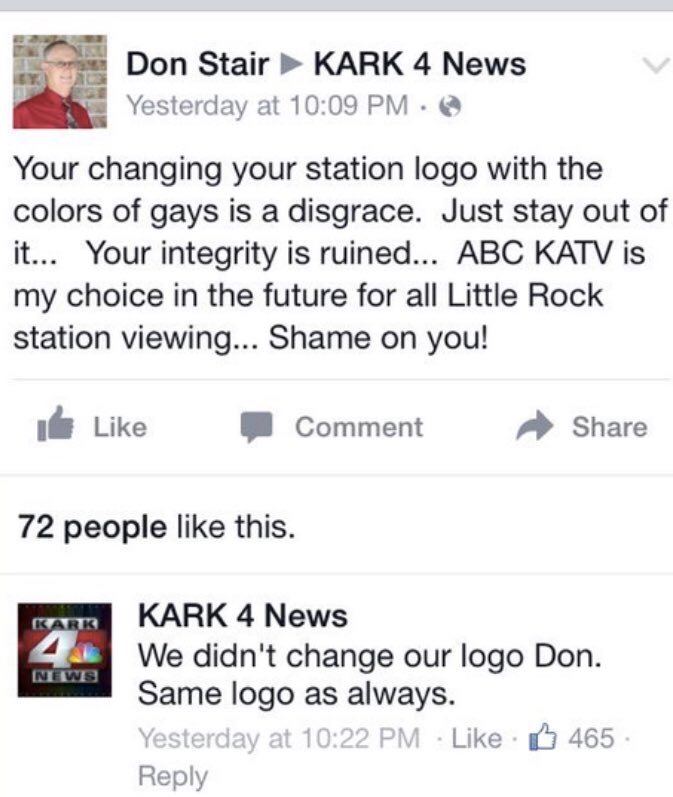Click the Share arrow icon
This screenshot has height=797, width=673.
[x=534, y=425]
